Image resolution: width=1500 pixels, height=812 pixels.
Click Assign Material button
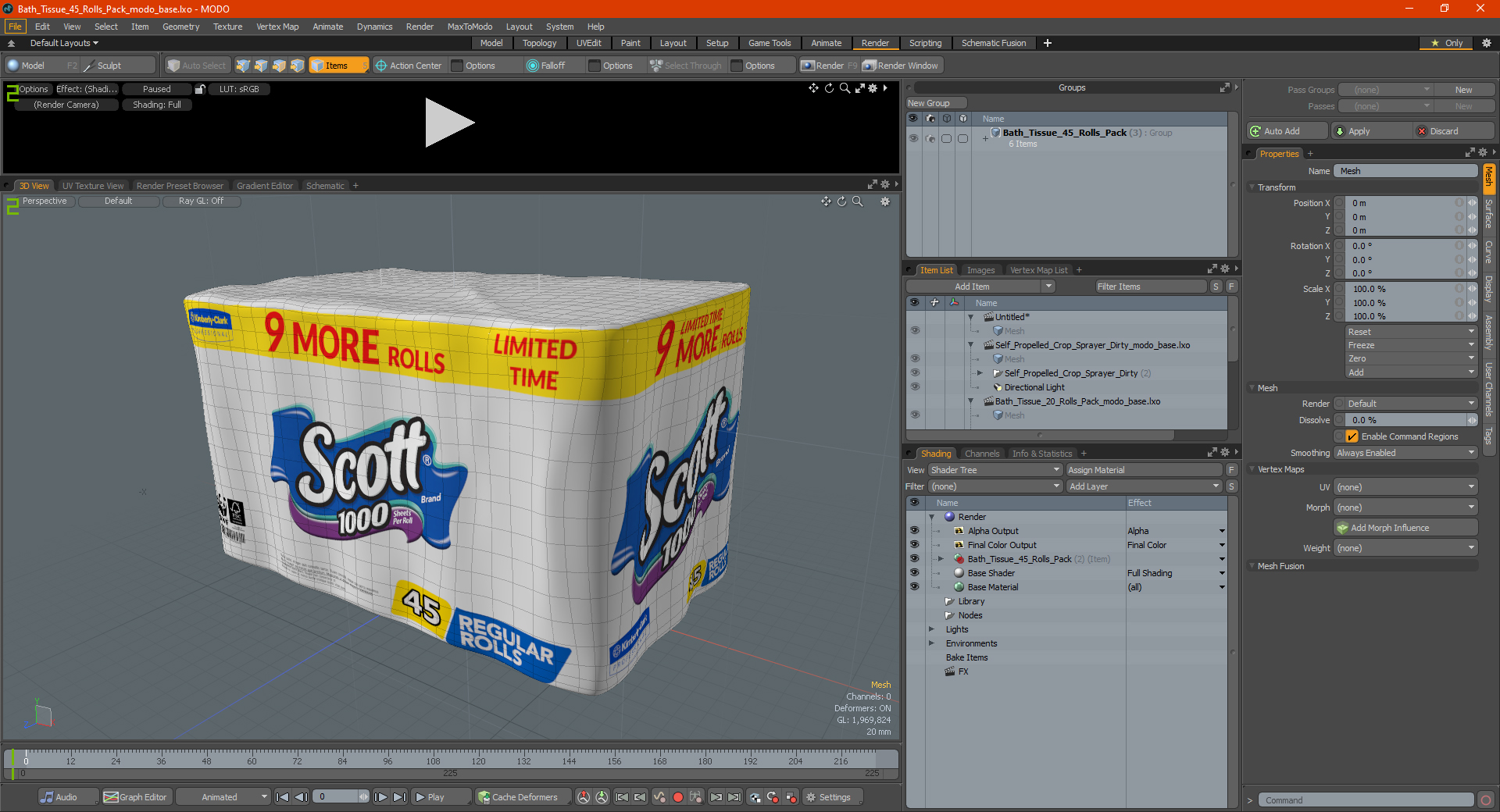tap(1145, 470)
